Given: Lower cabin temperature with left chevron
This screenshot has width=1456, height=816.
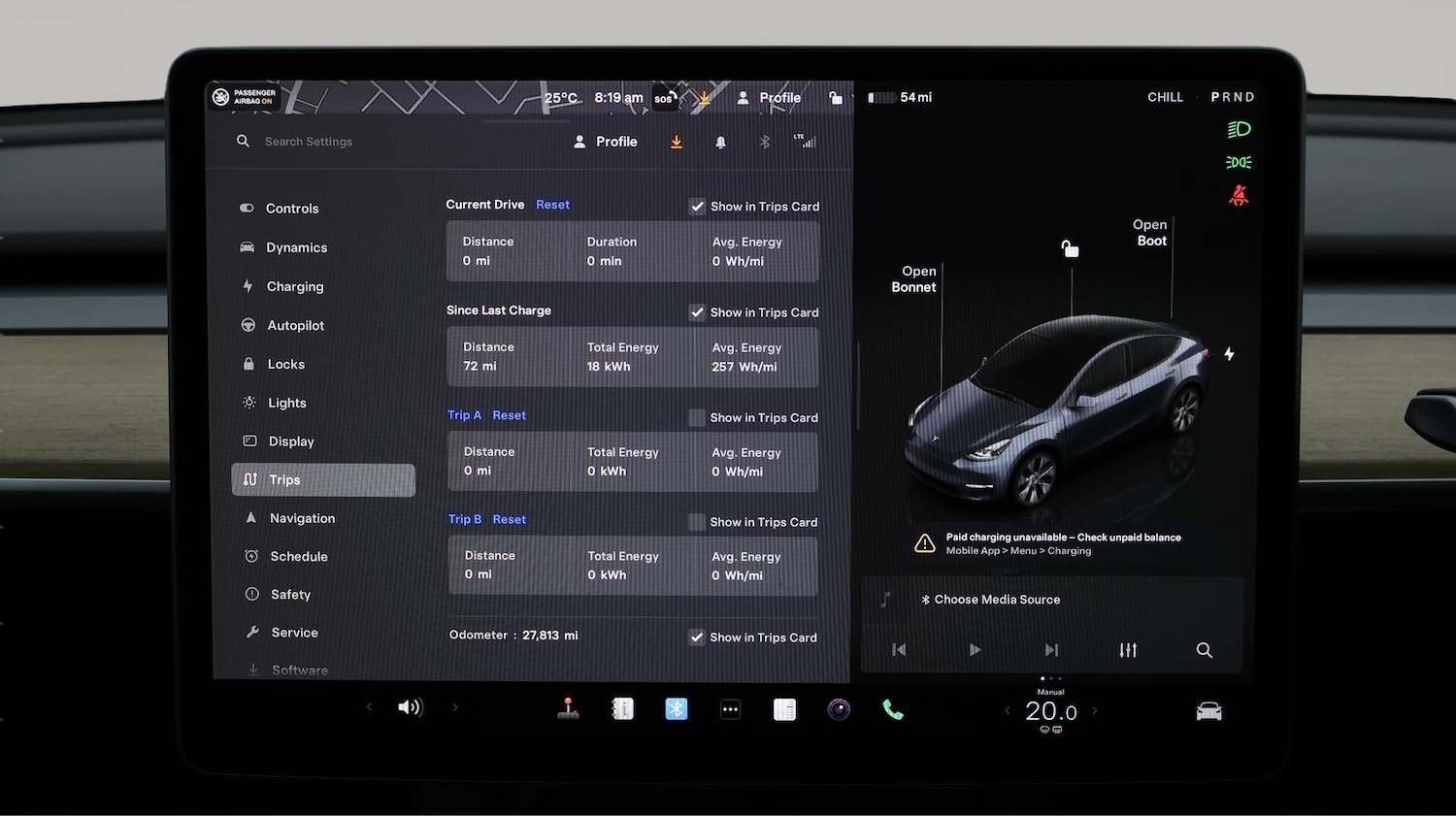Looking at the screenshot, I should [1007, 711].
